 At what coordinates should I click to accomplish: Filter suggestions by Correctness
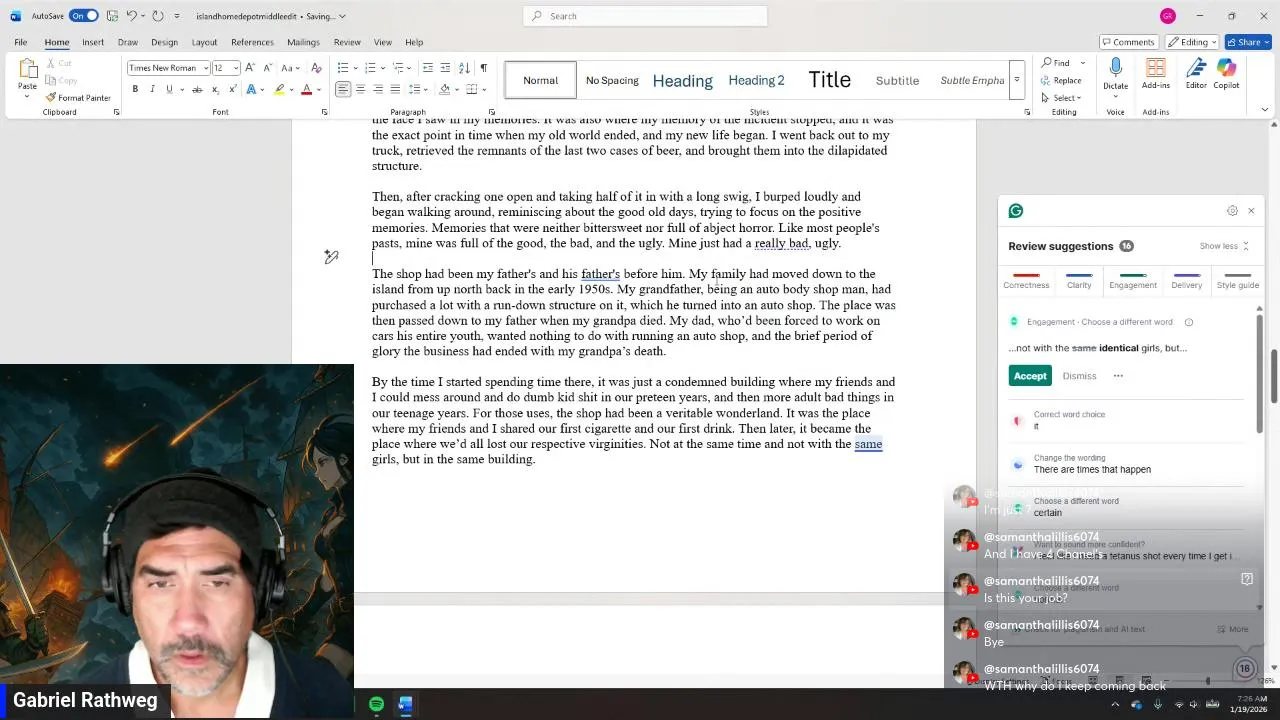pos(1026,281)
